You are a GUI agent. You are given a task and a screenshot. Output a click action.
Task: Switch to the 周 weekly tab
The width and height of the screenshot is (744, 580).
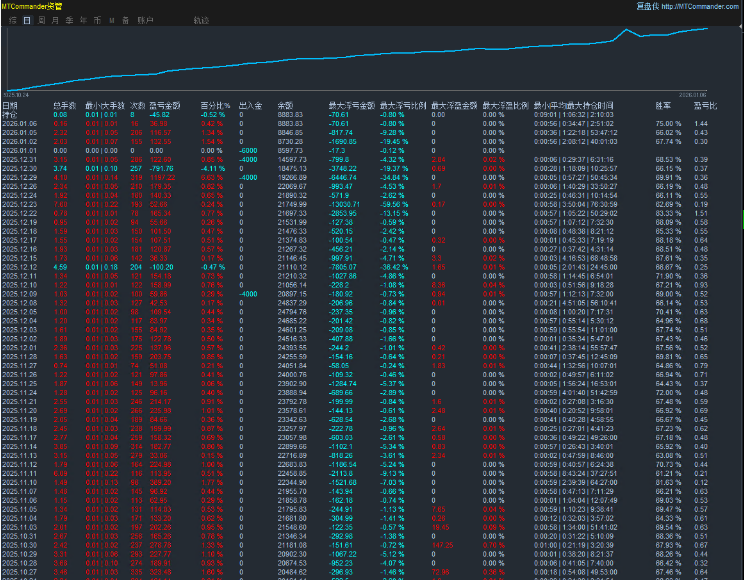[x=41, y=20]
